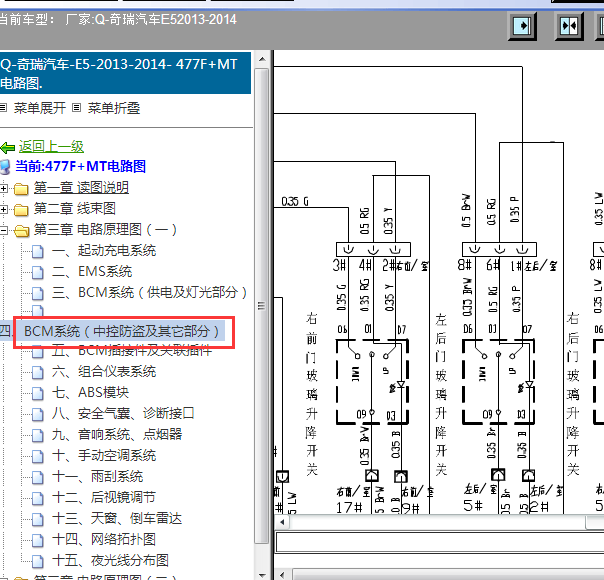This screenshot has width=604, height=580.
Task: Open 三、BCM系统（供电及灯光部分） diagram
Action: click(x=149, y=293)
